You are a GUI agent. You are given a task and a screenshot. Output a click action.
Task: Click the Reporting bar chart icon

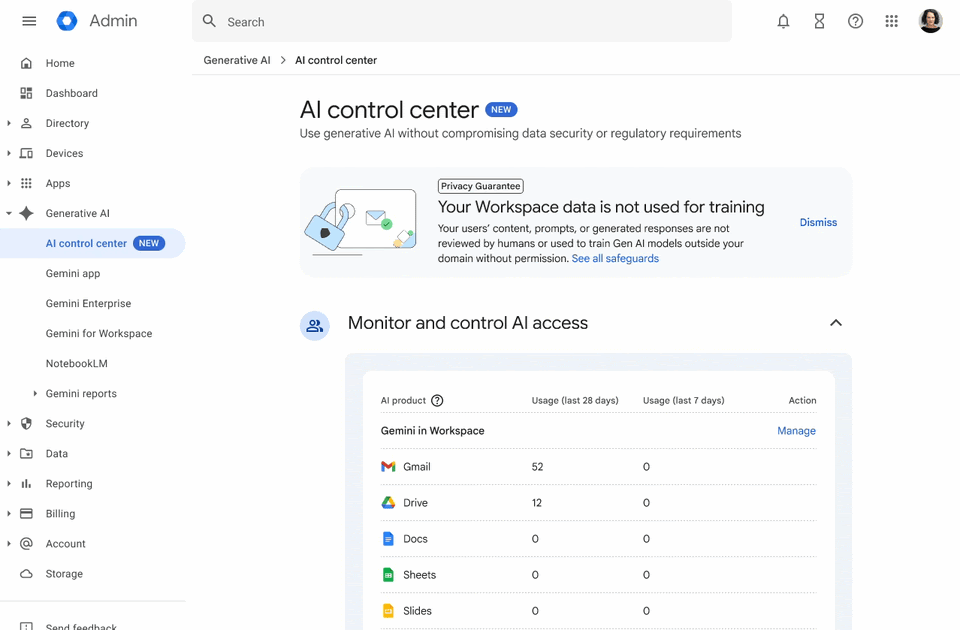(x=26, y=483)
